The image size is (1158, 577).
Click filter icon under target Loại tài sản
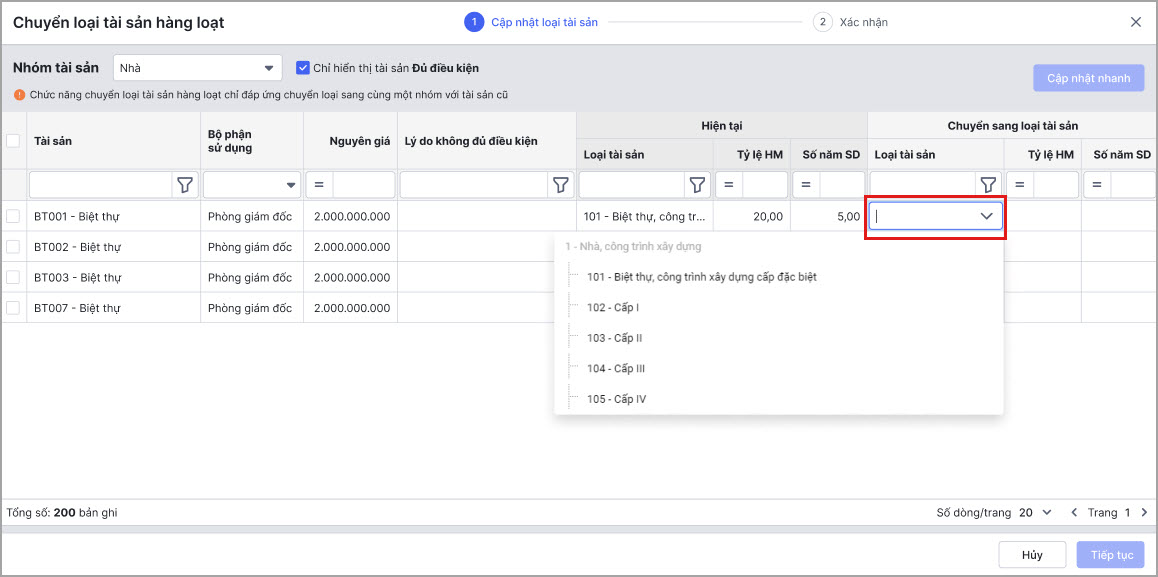[x=988, y=185]
